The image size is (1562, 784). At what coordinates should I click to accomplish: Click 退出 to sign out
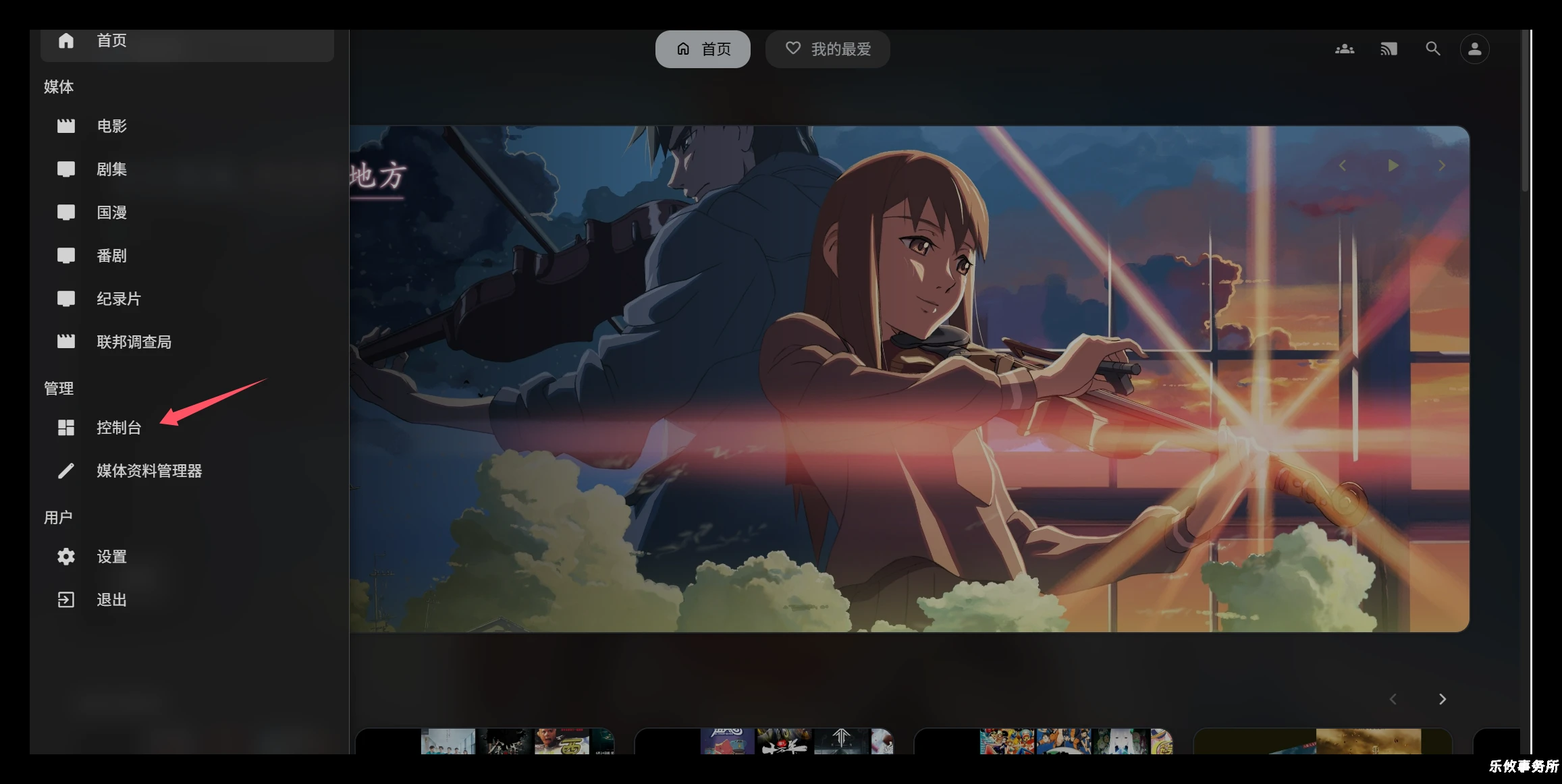tap(187, 600)
